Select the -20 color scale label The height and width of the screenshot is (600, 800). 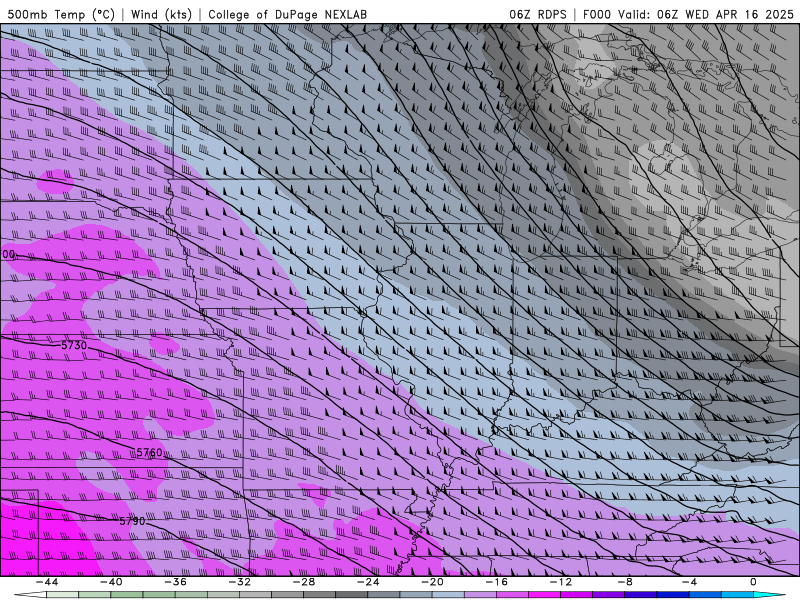[433, 582]
